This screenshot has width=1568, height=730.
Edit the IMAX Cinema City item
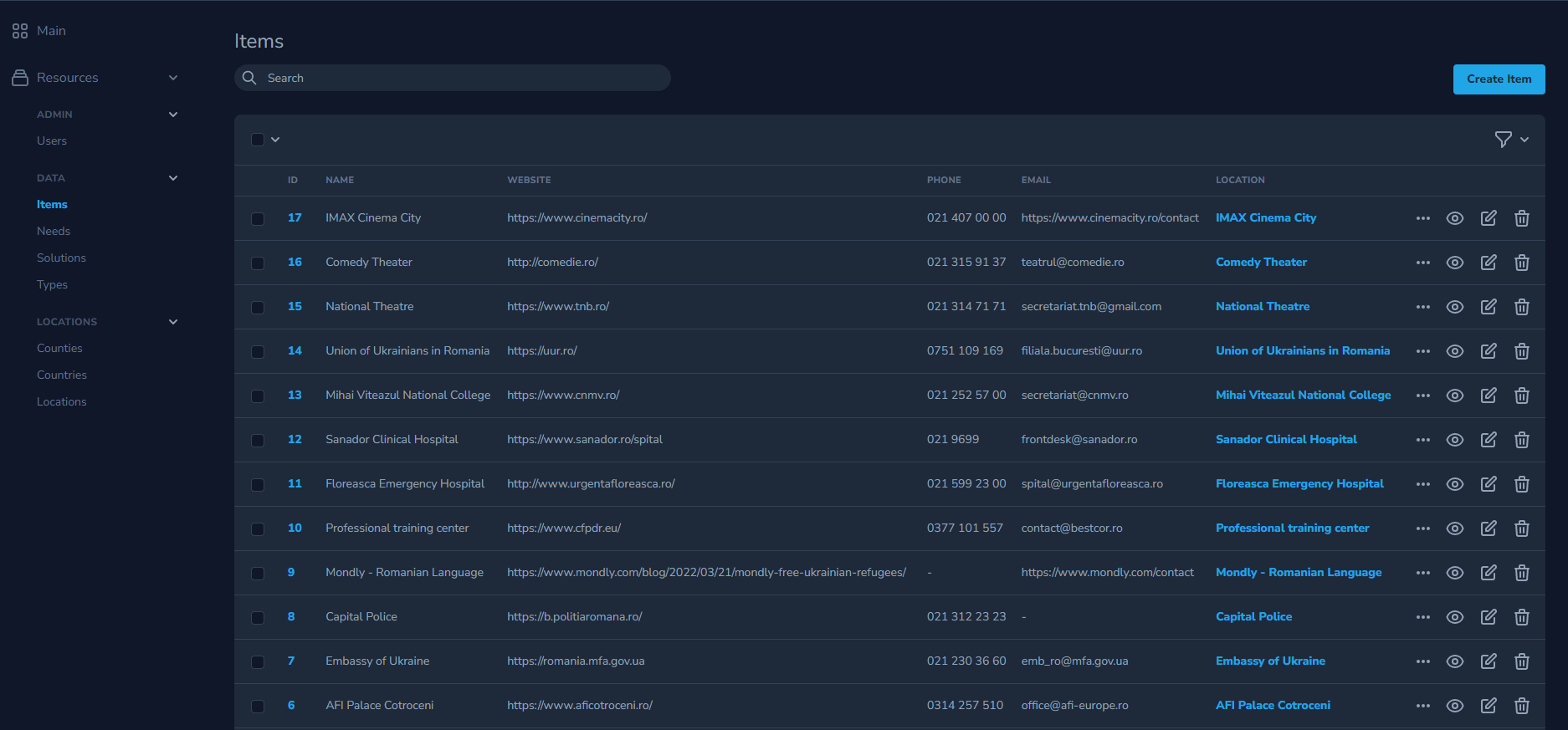tap(1489, 218)
